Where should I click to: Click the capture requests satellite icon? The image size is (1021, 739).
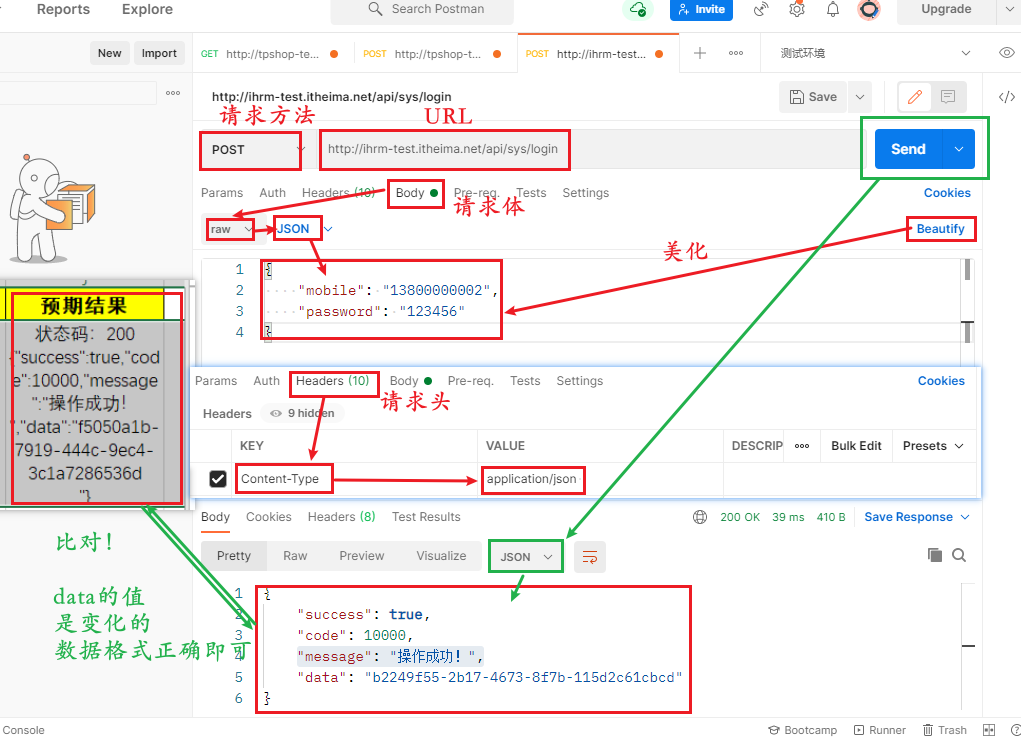tap(760, 9)
